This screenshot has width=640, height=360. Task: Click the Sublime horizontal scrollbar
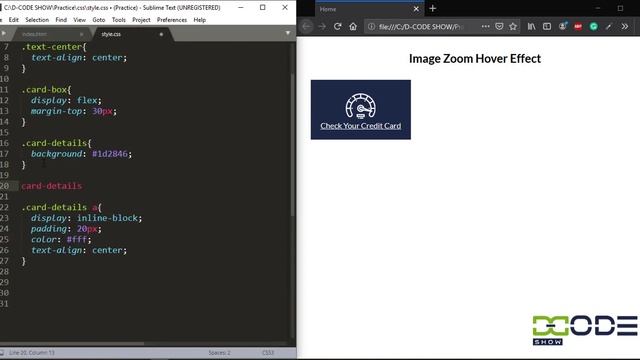pos(72,344)
